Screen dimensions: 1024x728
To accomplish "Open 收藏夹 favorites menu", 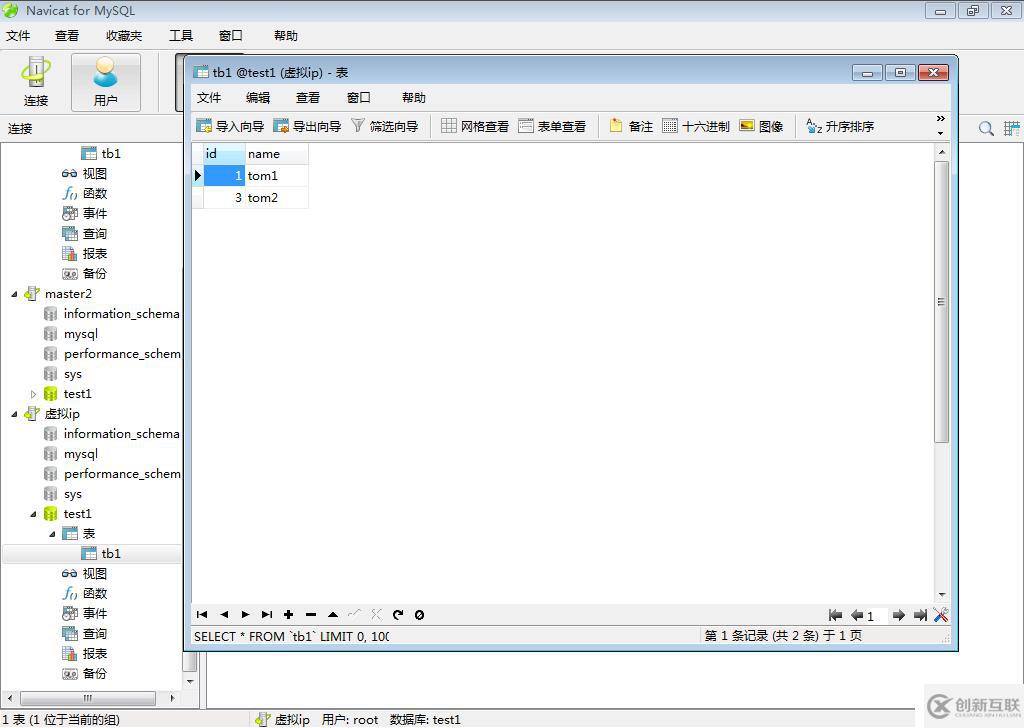I will (124, 36).
